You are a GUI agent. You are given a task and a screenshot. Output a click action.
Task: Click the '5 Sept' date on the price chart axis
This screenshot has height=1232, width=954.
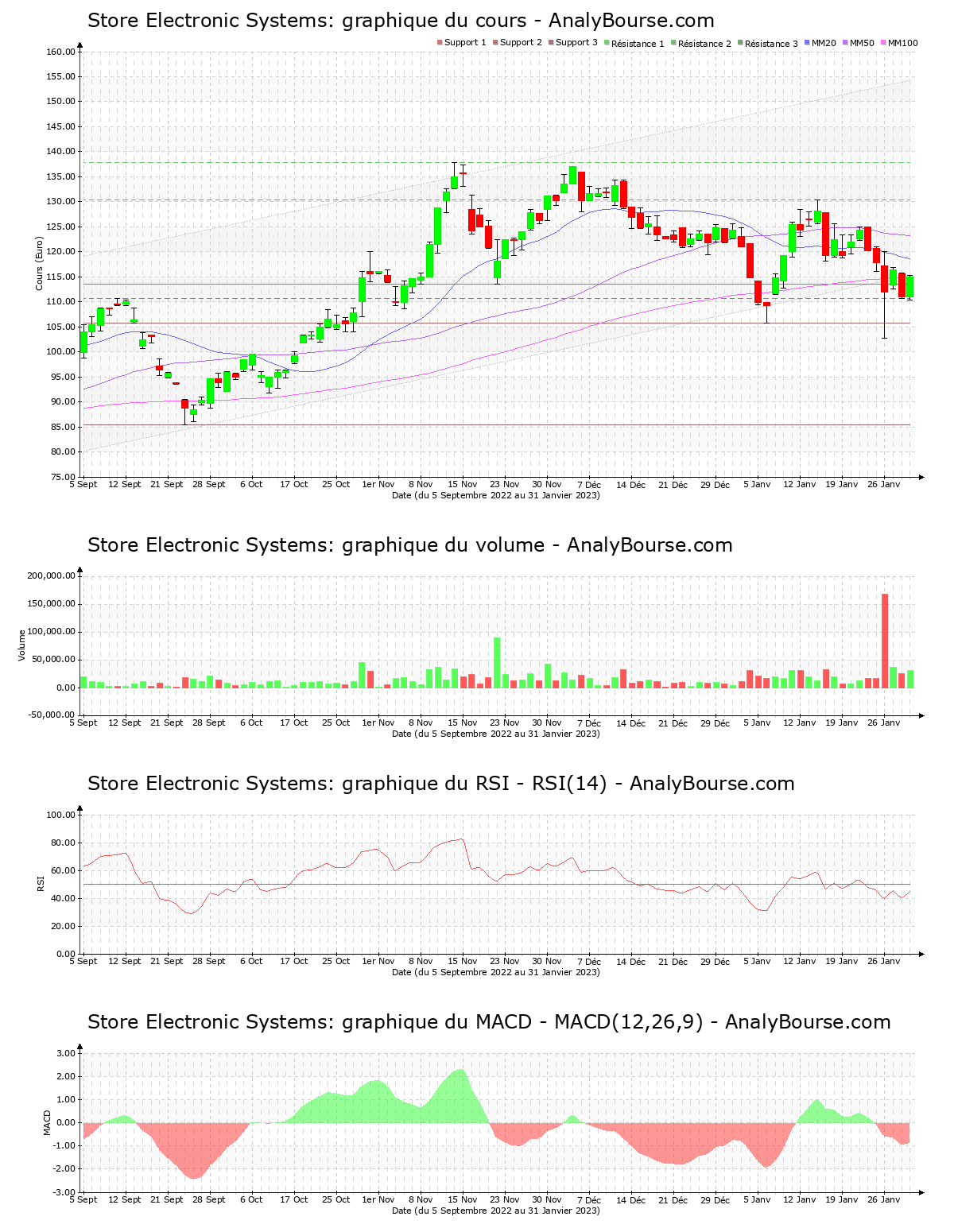[x=83, y=484]
